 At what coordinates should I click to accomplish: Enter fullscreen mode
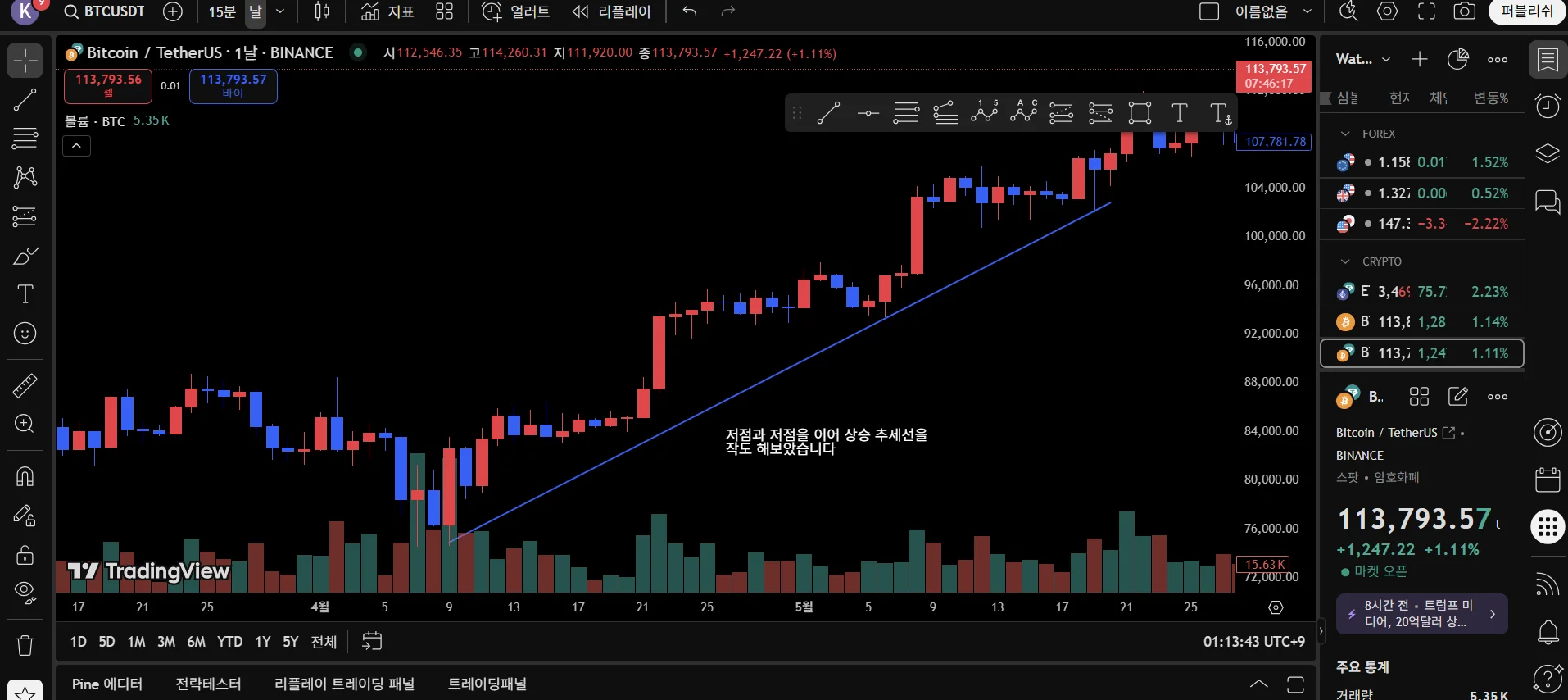point(1426,11)
